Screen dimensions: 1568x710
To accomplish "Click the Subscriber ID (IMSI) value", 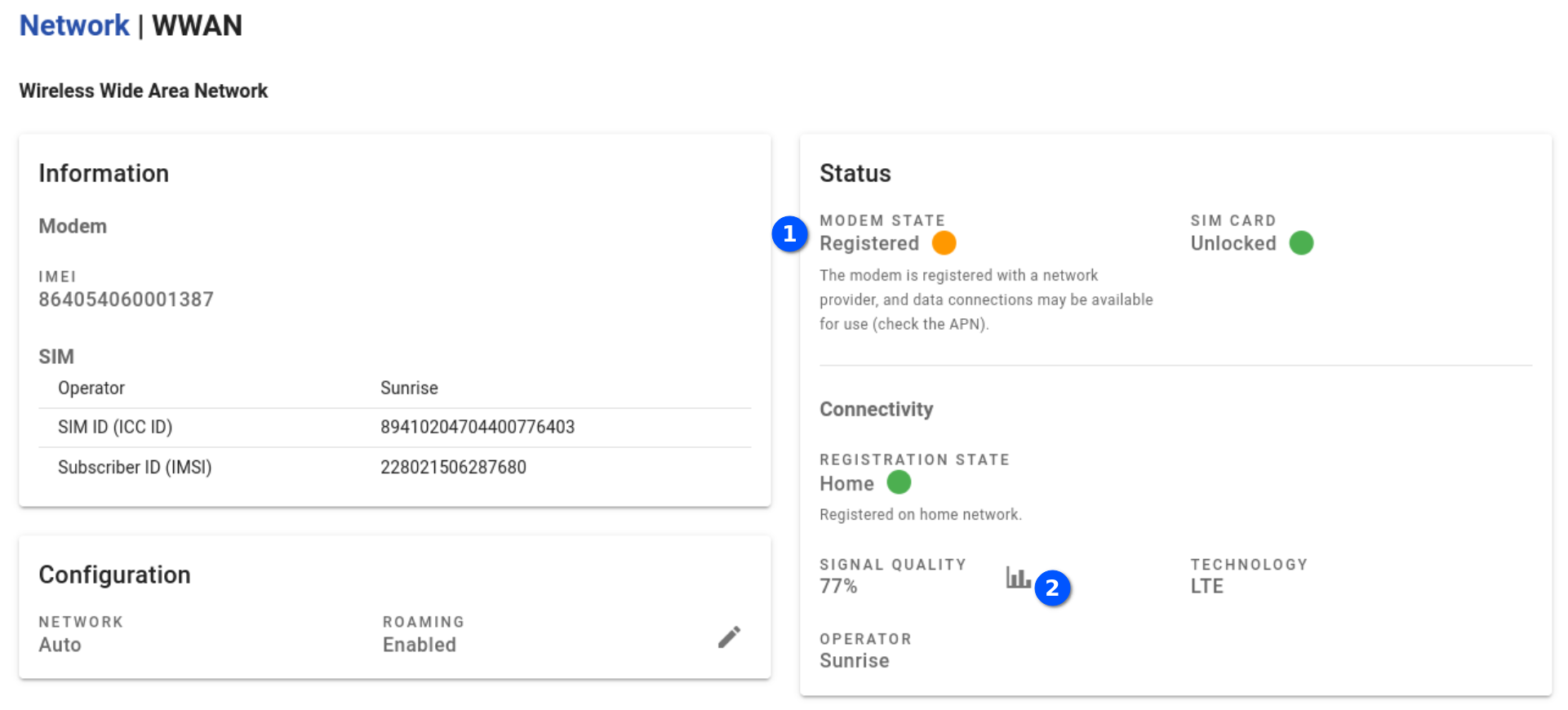I will tap(453, 468).
